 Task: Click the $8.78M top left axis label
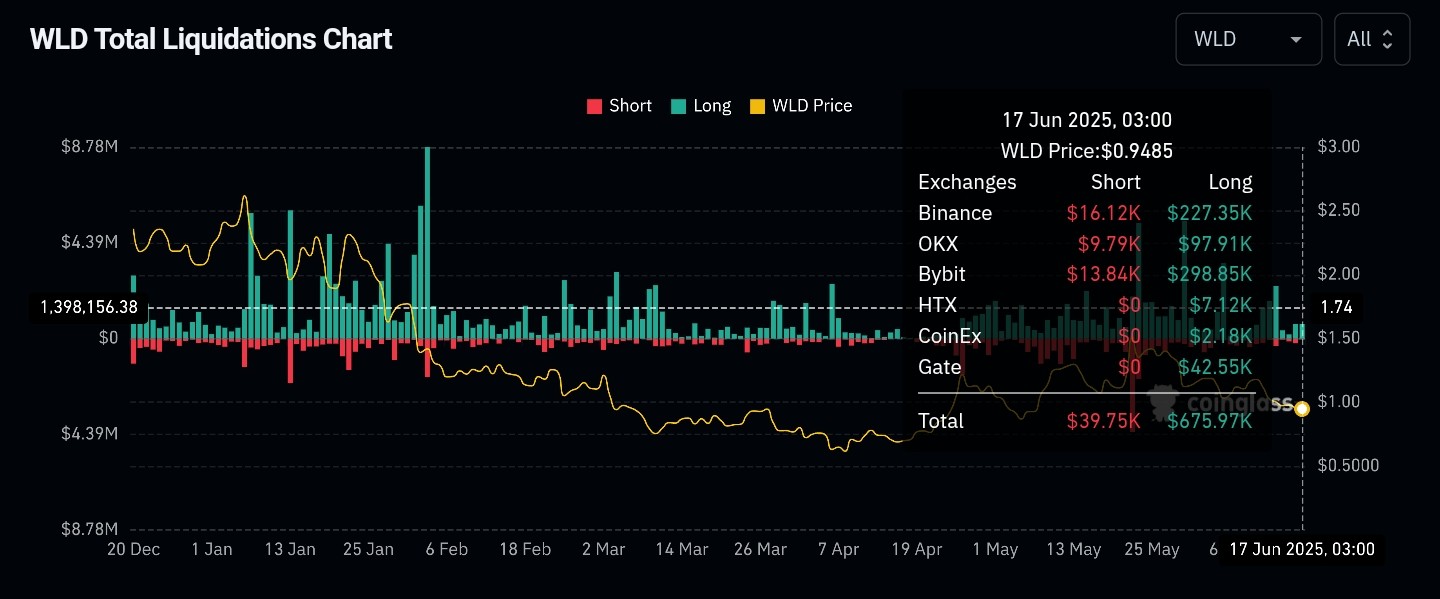90,147
